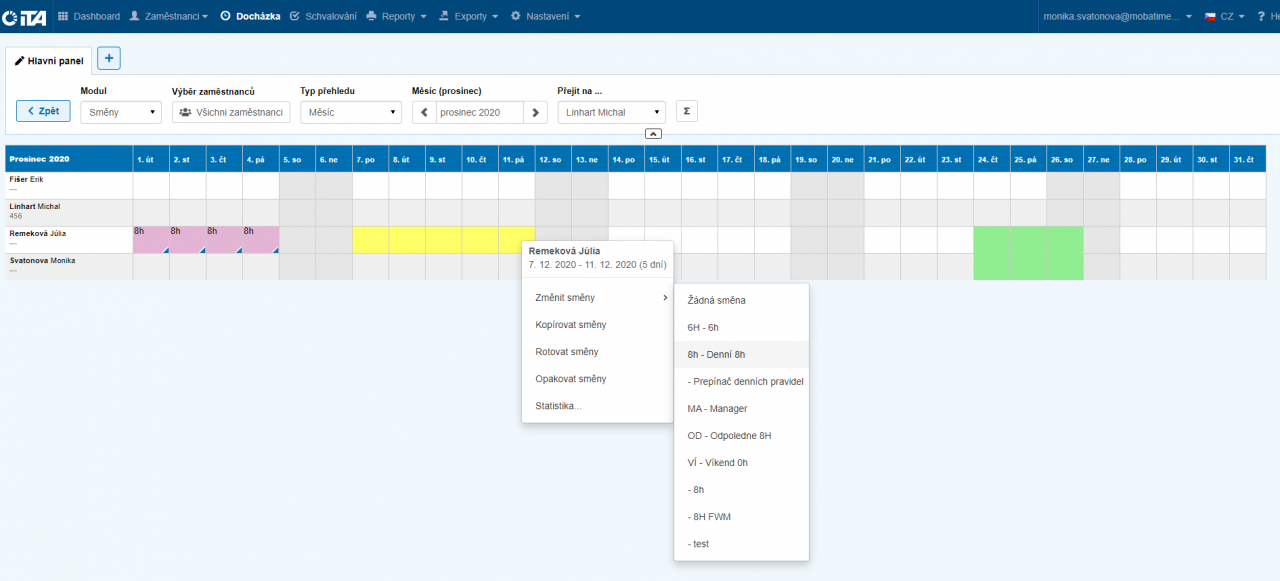Open the Modul Směny dropdown
The image size is (1280, 581).
point(120,113)
